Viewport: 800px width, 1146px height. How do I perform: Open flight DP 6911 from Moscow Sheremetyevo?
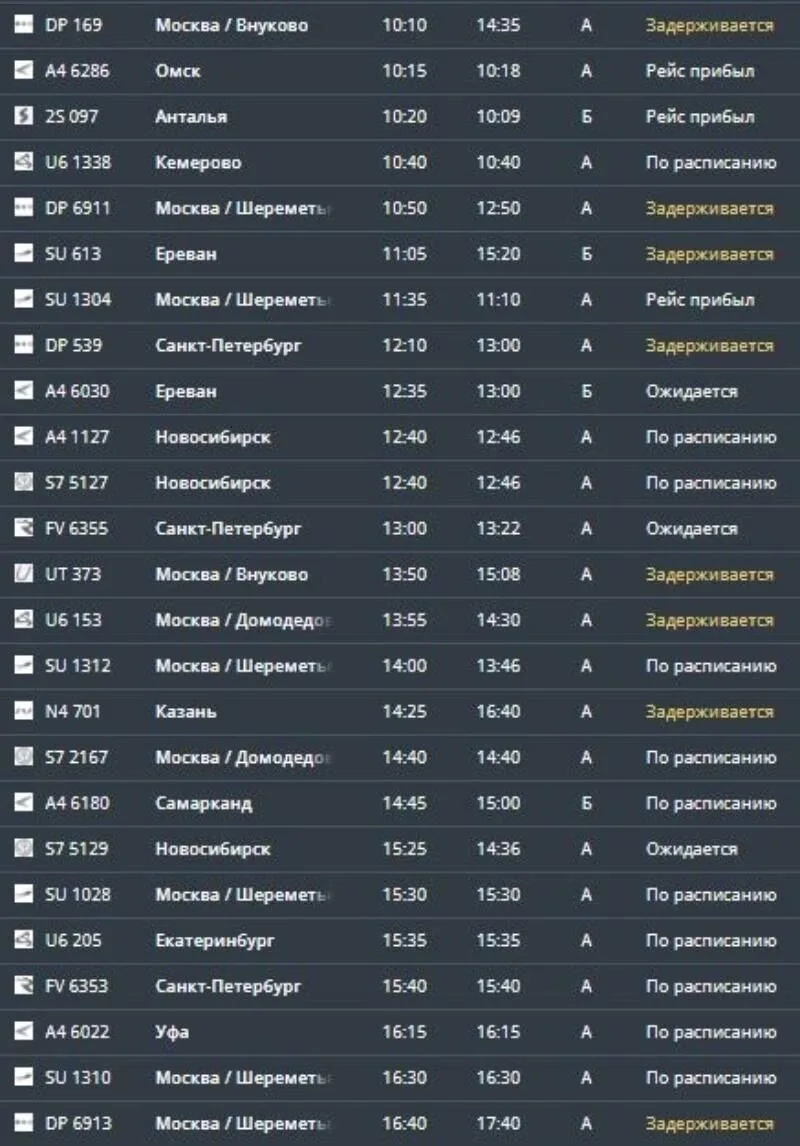(x=400, y=208)
